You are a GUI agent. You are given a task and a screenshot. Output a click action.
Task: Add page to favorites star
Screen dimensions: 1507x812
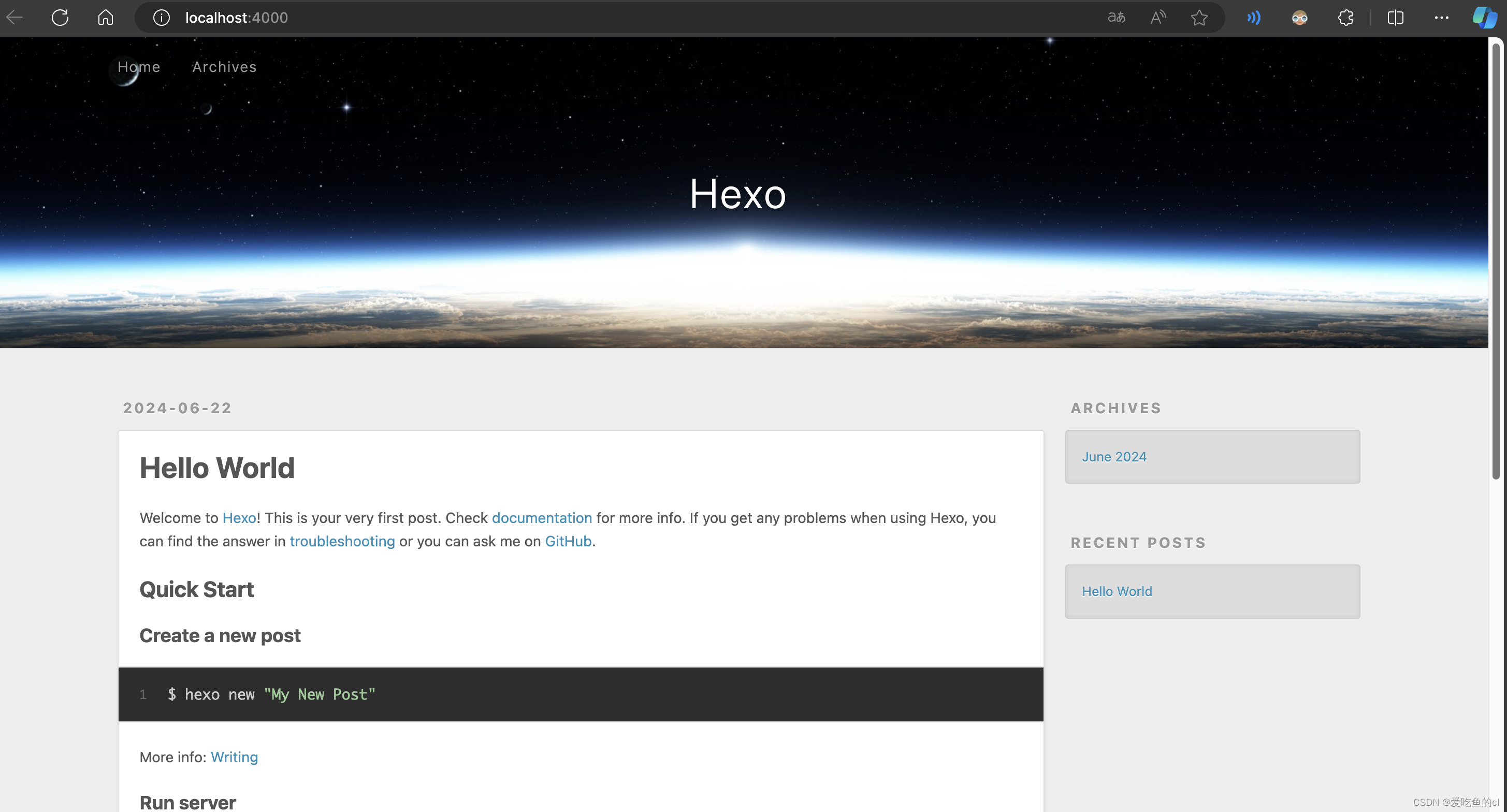pyautogui.click(x=1199, y=18)
